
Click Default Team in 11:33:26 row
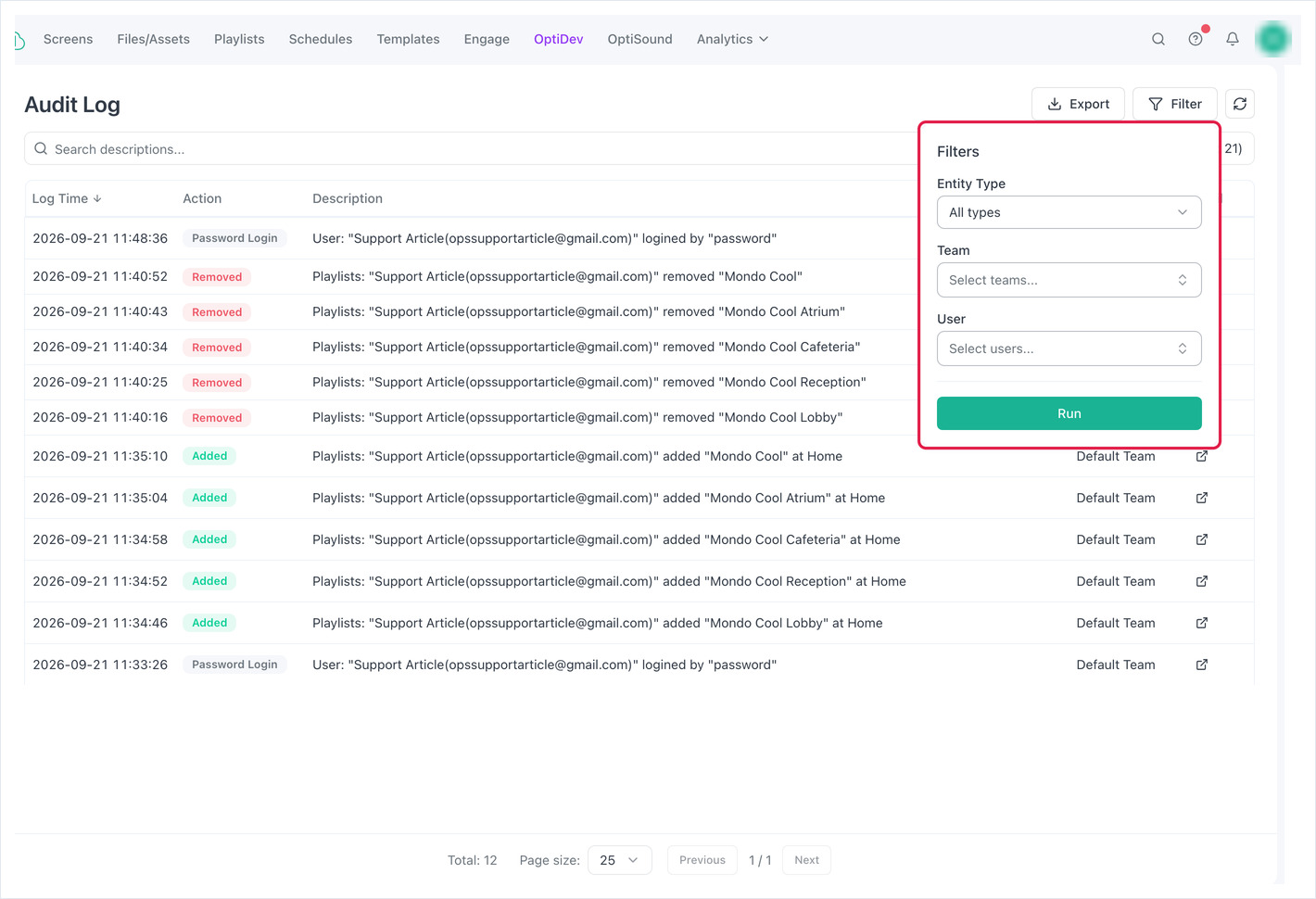click(1116, 665)
